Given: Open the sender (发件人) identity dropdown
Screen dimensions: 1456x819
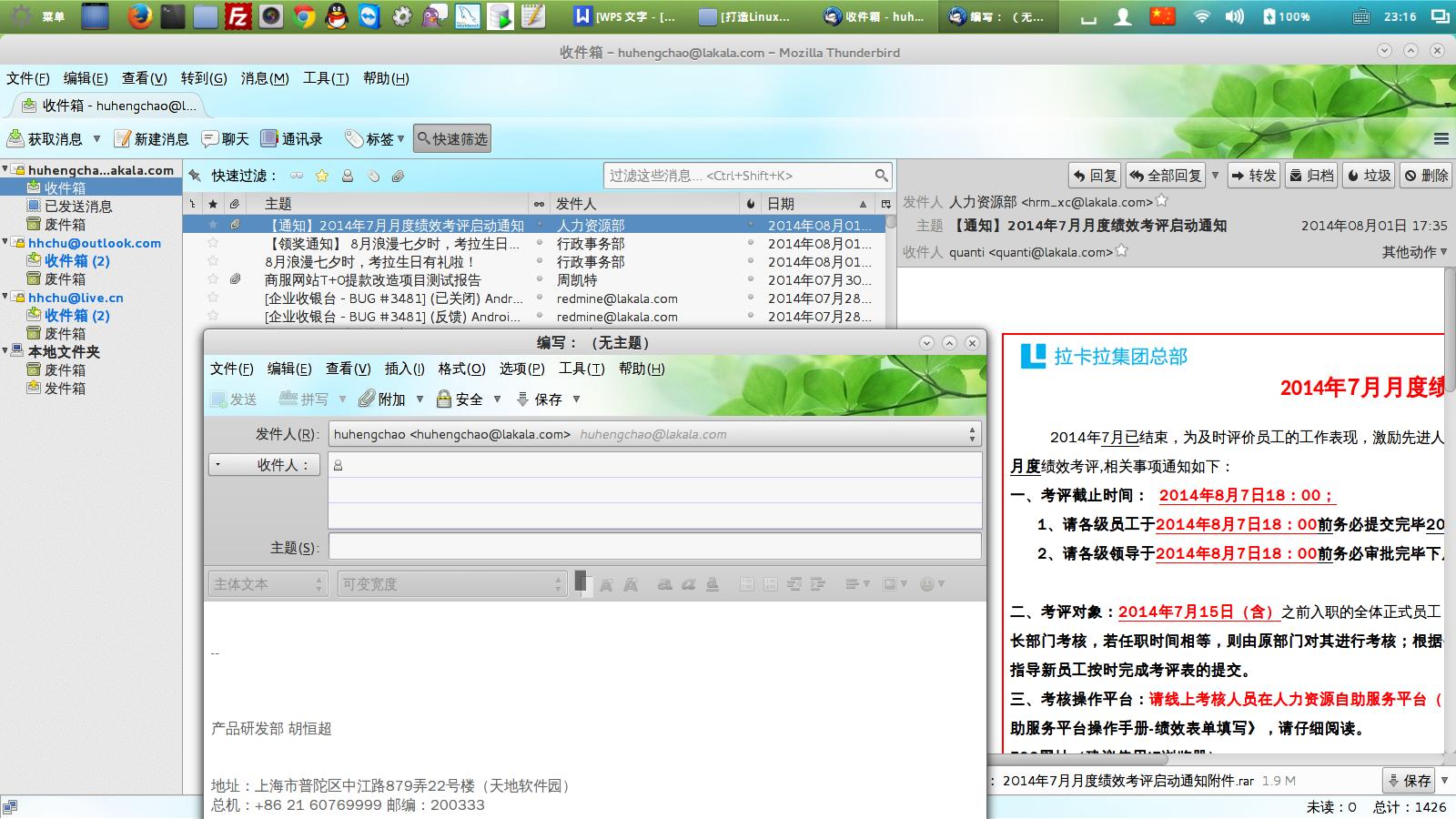Looking at the screenshot, I should coord(972,435).
